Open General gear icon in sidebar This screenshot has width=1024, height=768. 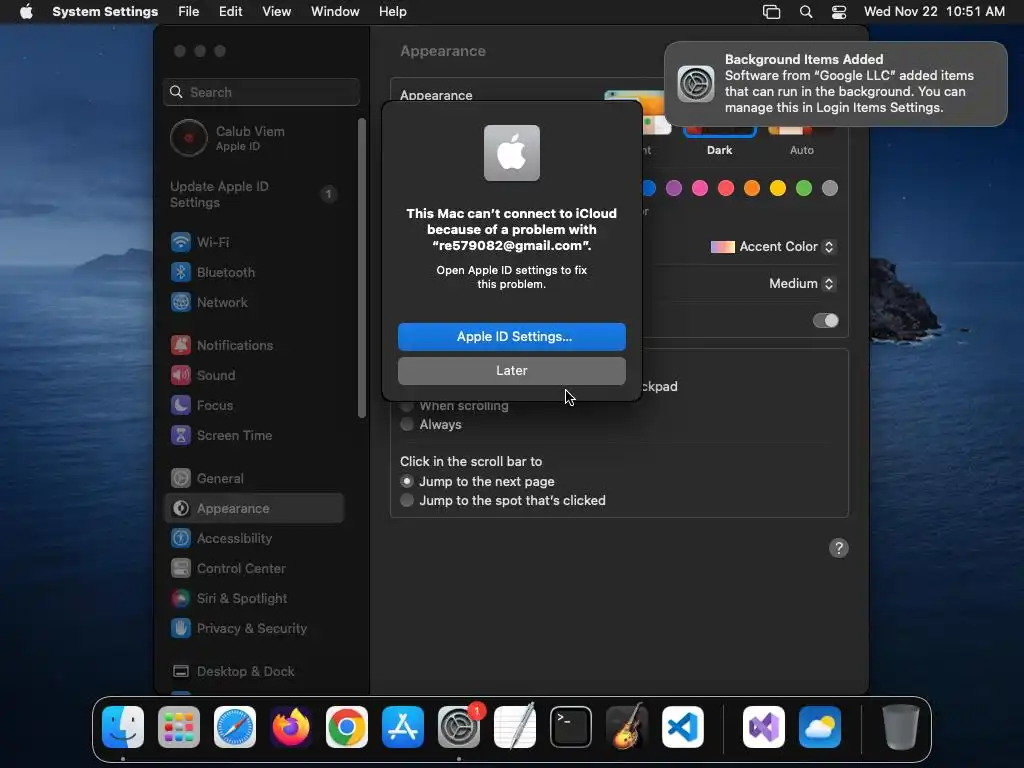[x=181, y=478]
